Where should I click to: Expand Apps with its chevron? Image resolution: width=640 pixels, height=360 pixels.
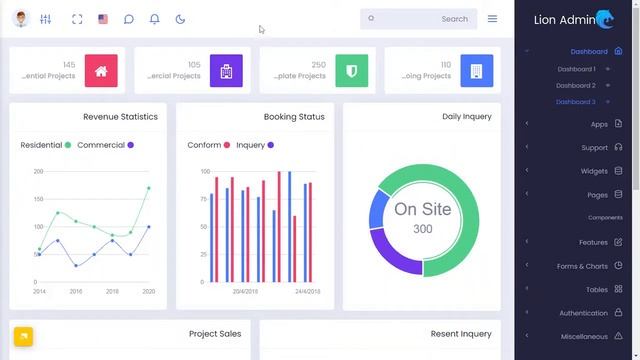(x=527, y=123)
